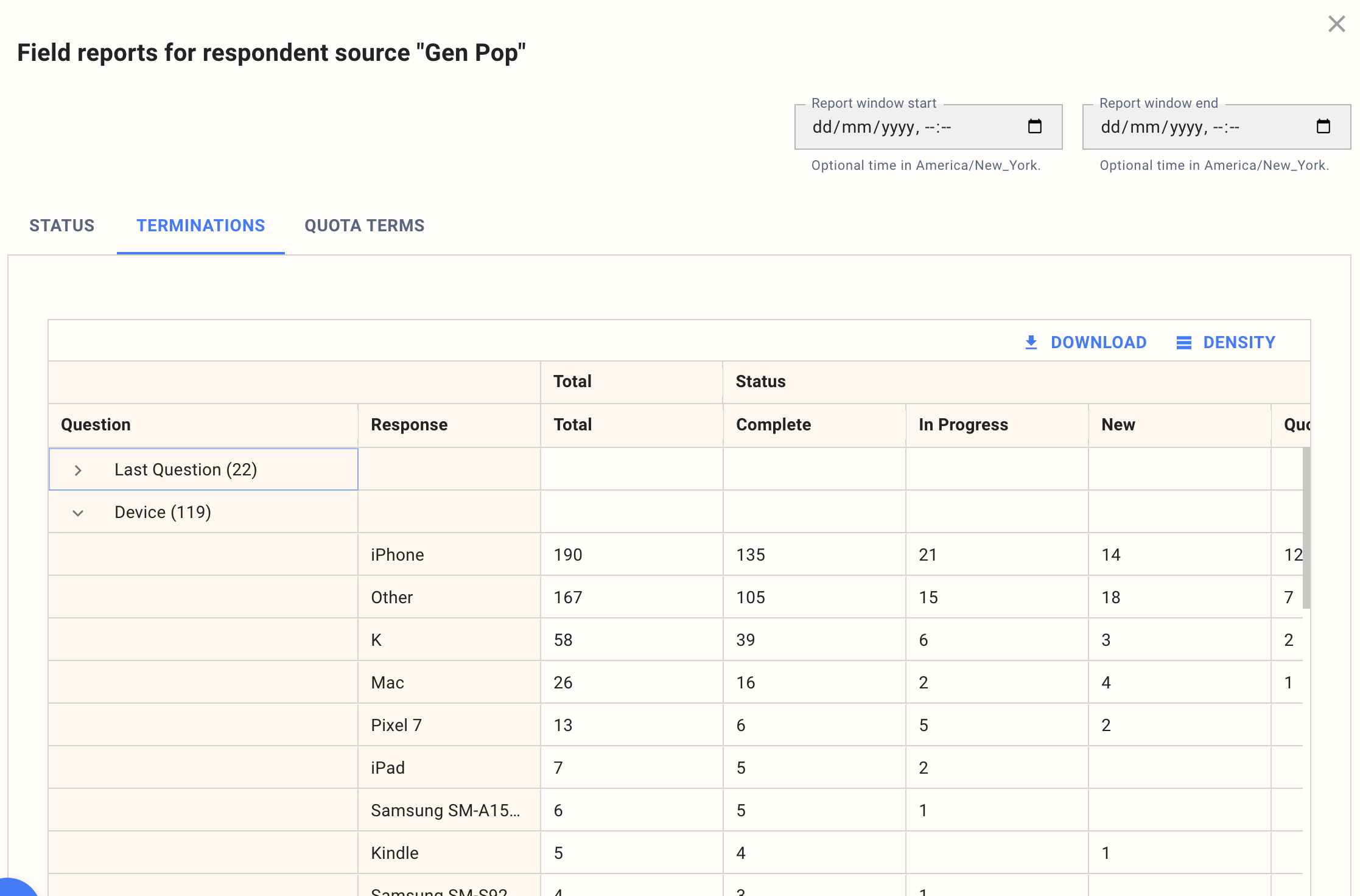This screenshot has height=896, width=1360.
Task: Open the calendar picker for Report window start
Action: [1035, 127]
